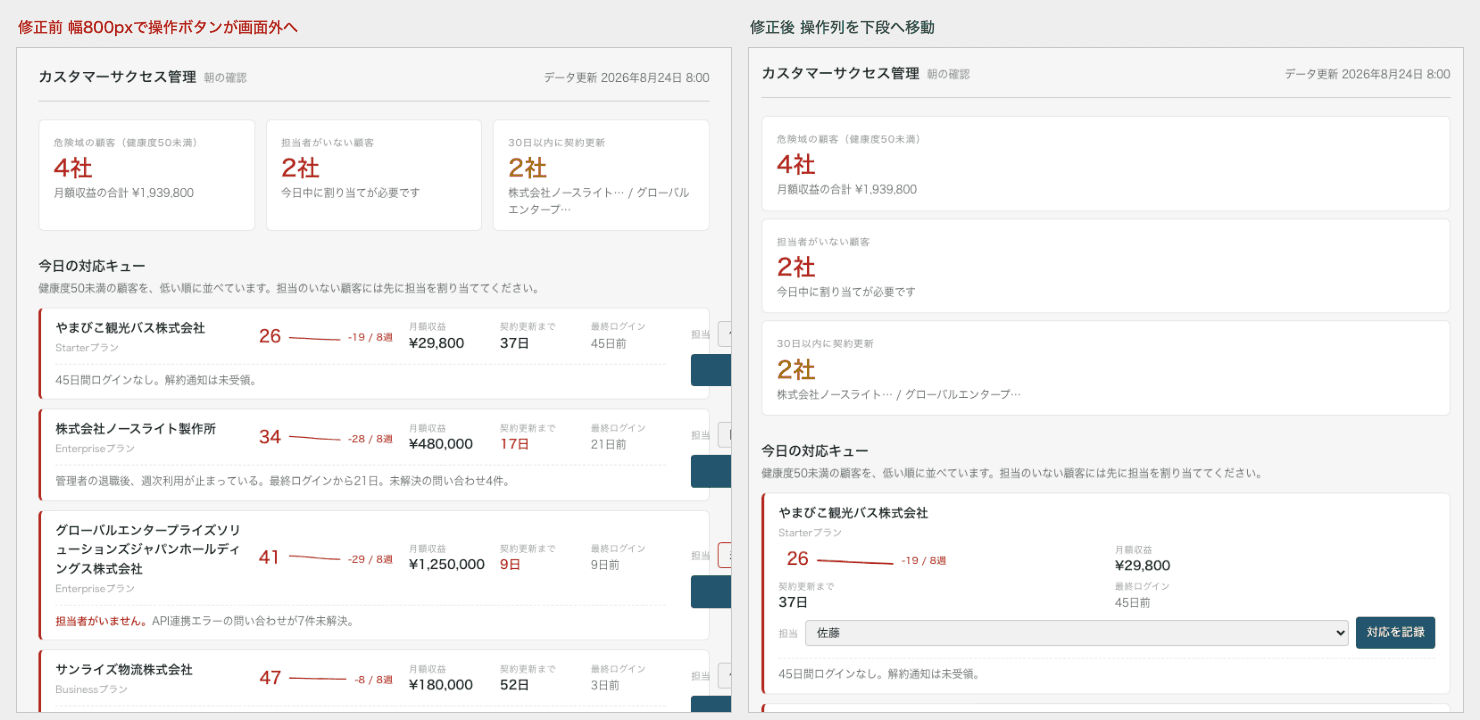Click 月額収益の合計 ¥1,939,800 in the 修正前 panel
1480x720 pixels.
click(x=124, y=193)
